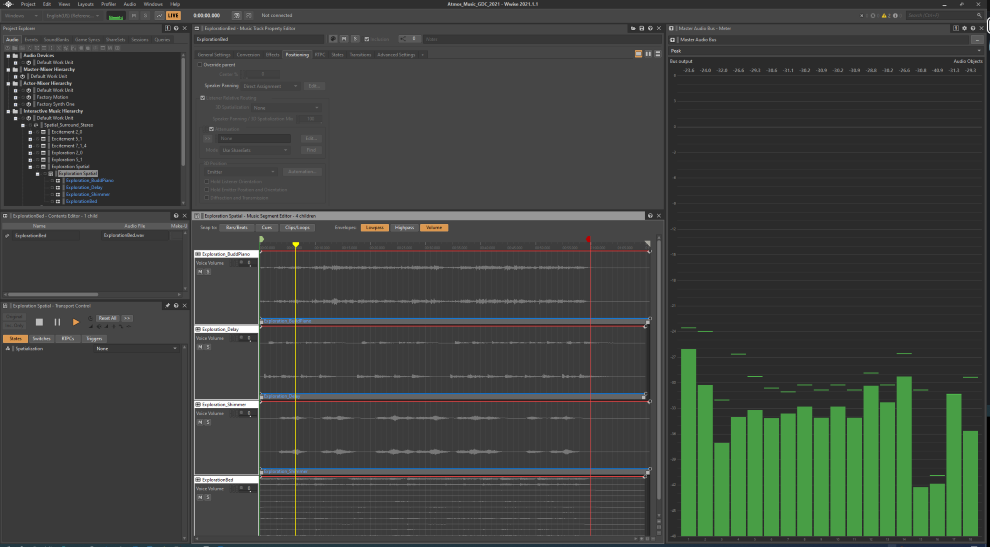Click the Automation button
The height and width of the screenshot is (547, 990).
coord(302,172)
